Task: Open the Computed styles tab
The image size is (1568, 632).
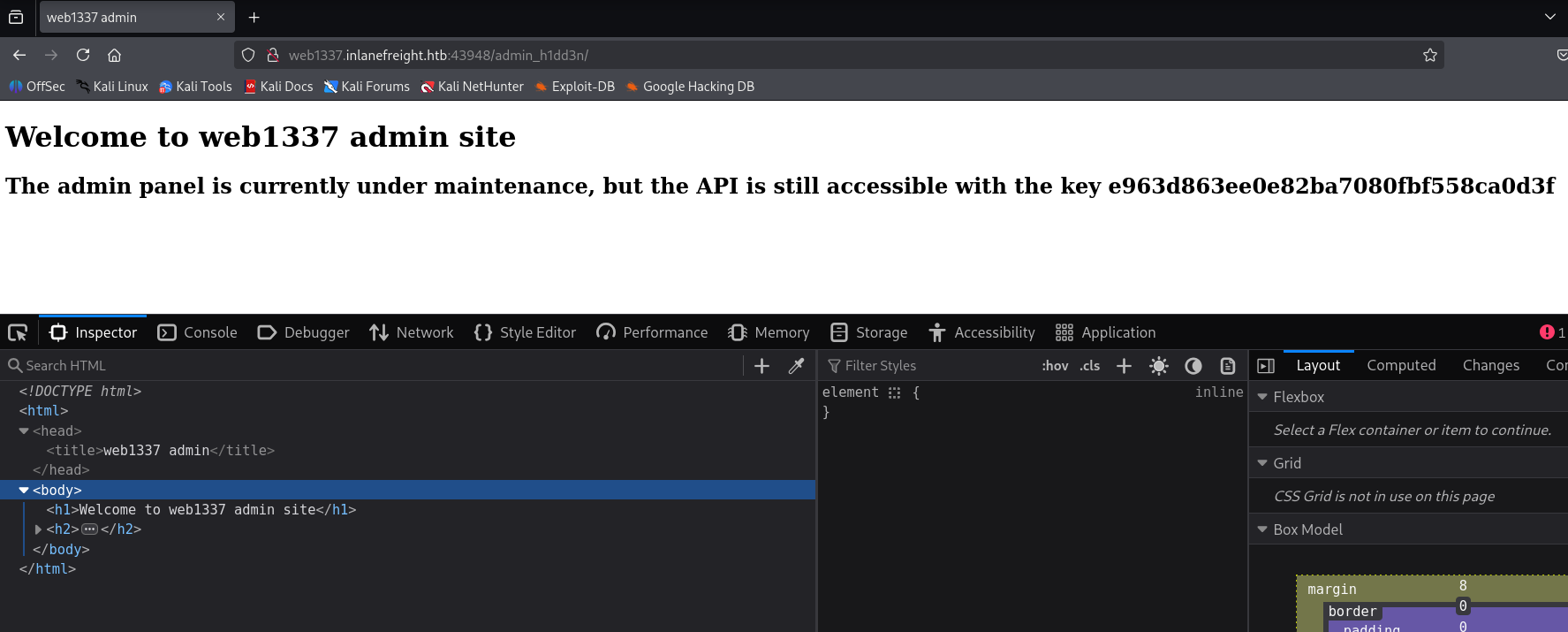Action: point(1401,365)
